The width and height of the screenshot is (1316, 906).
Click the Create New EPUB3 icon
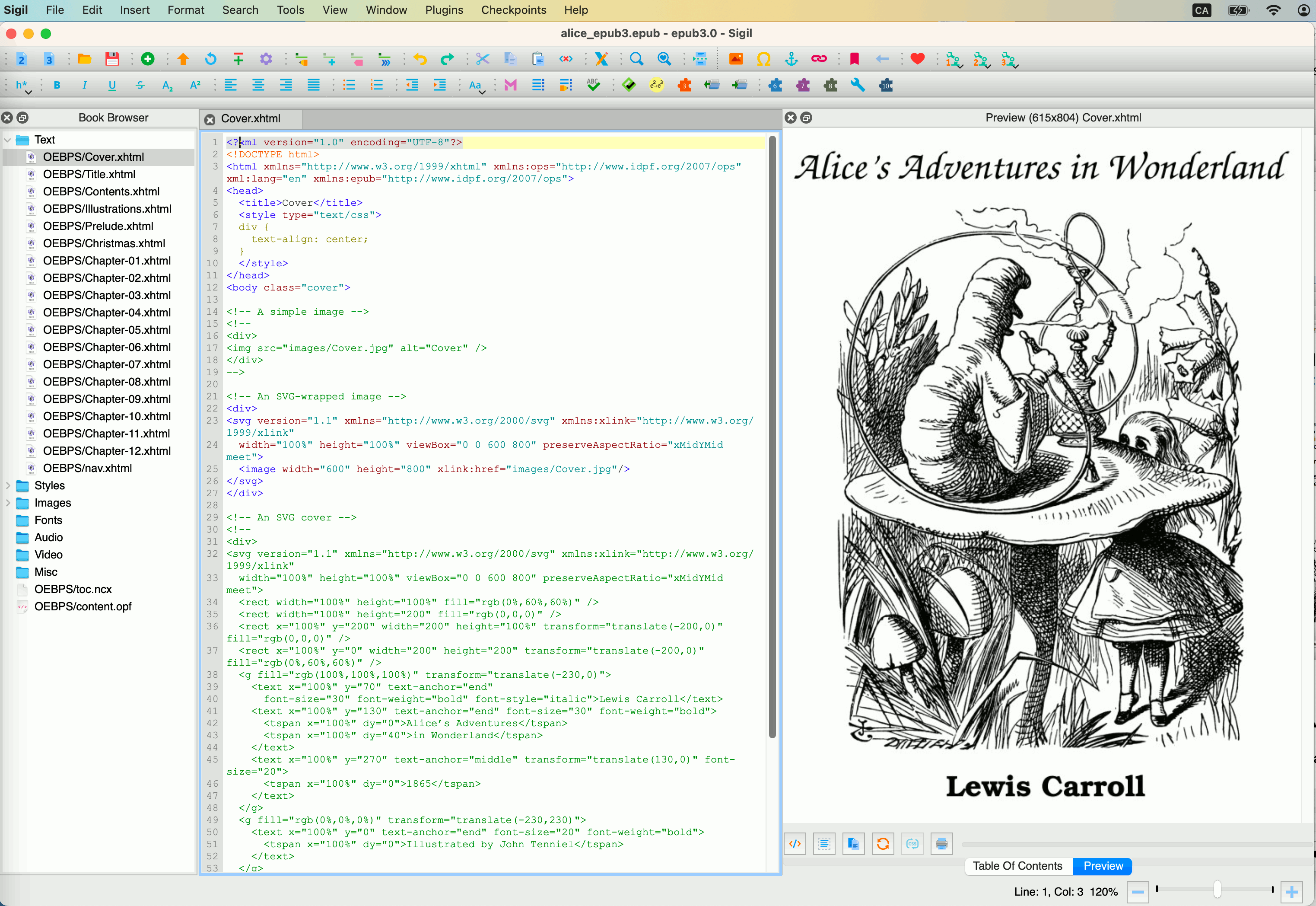point(49,59)
